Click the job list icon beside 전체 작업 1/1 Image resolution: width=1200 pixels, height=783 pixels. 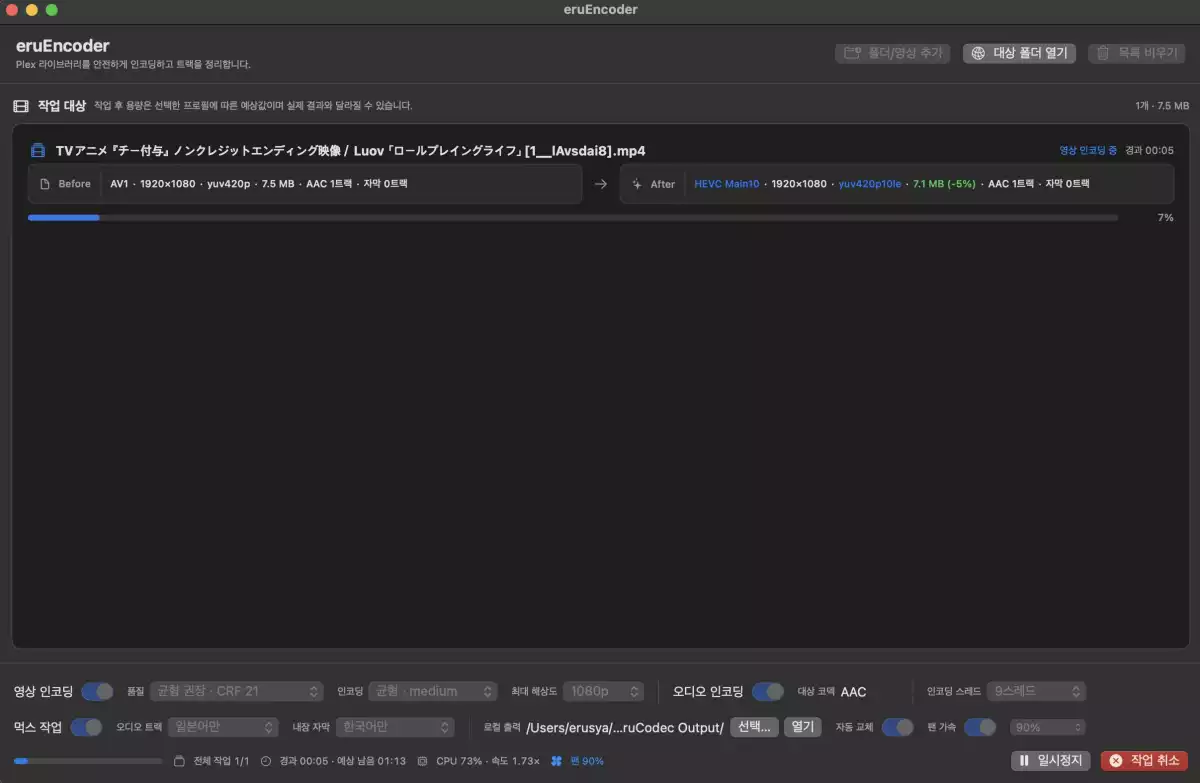click(180, 761)
